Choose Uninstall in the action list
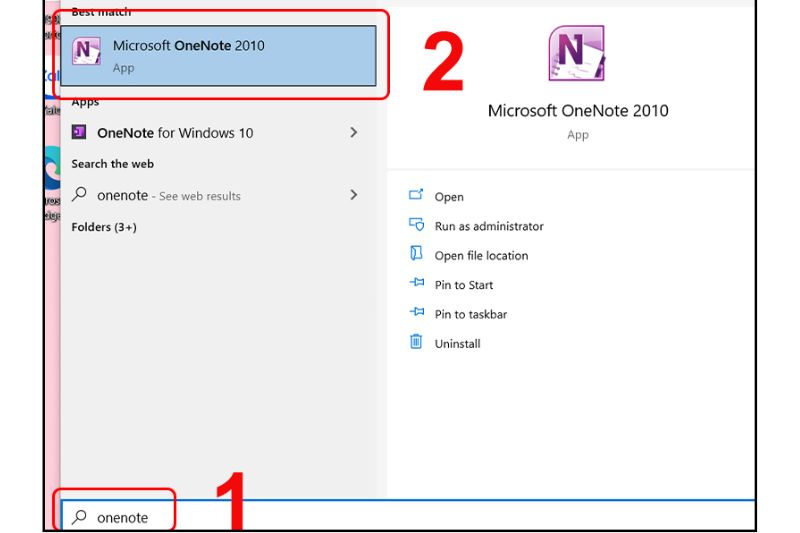Image resolution: width=800 pixels, height=533 pixels. coord(457,344)
